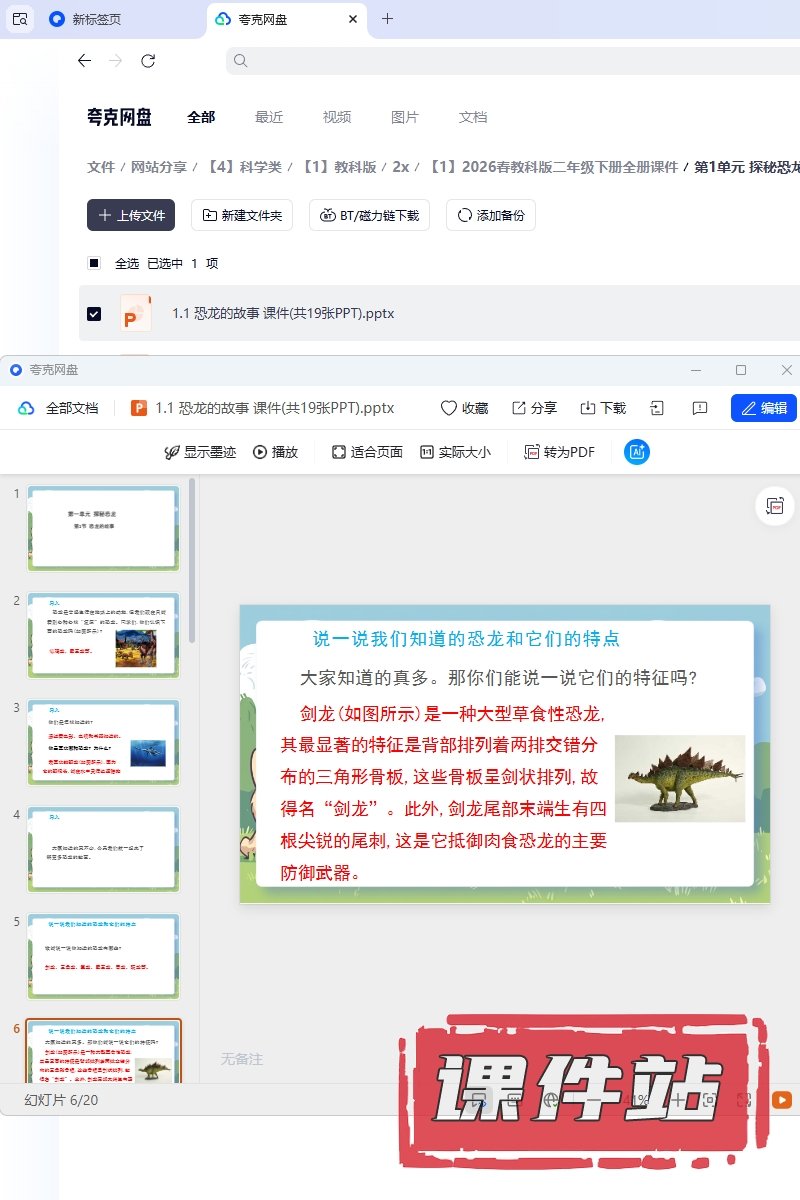Refresh the browser page
Image resolution: width=800 pixels, height=1200 pixels.
click(148, 61)
